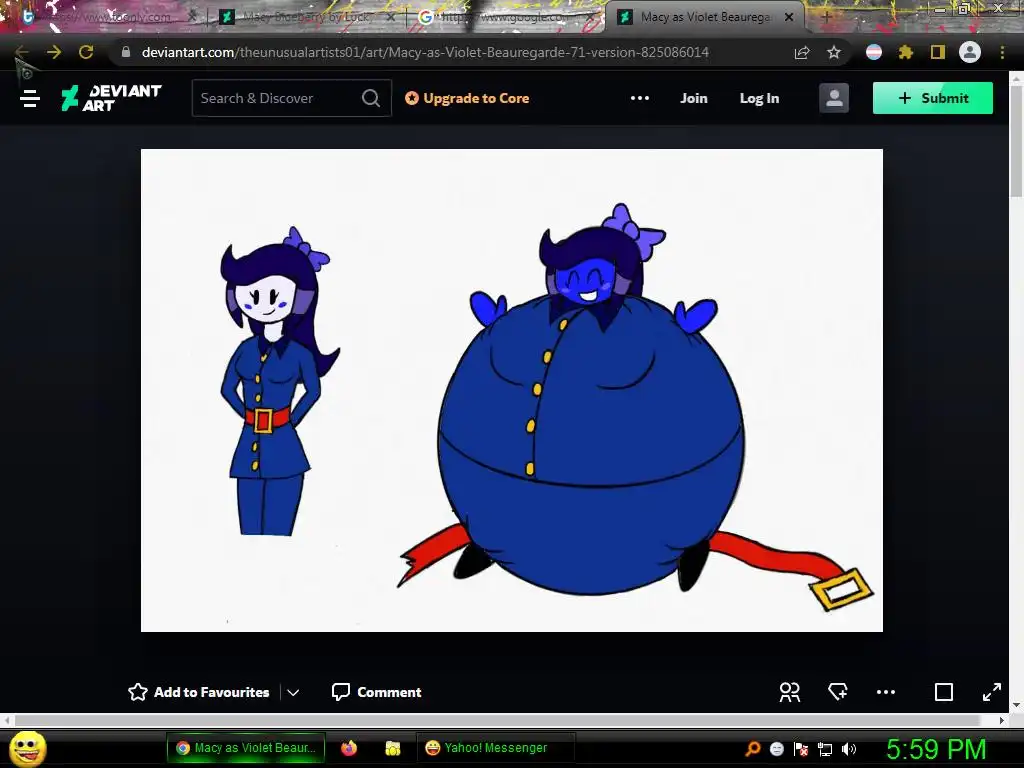Click the fullscreen expand arrows icon

(x=992, y=692)
